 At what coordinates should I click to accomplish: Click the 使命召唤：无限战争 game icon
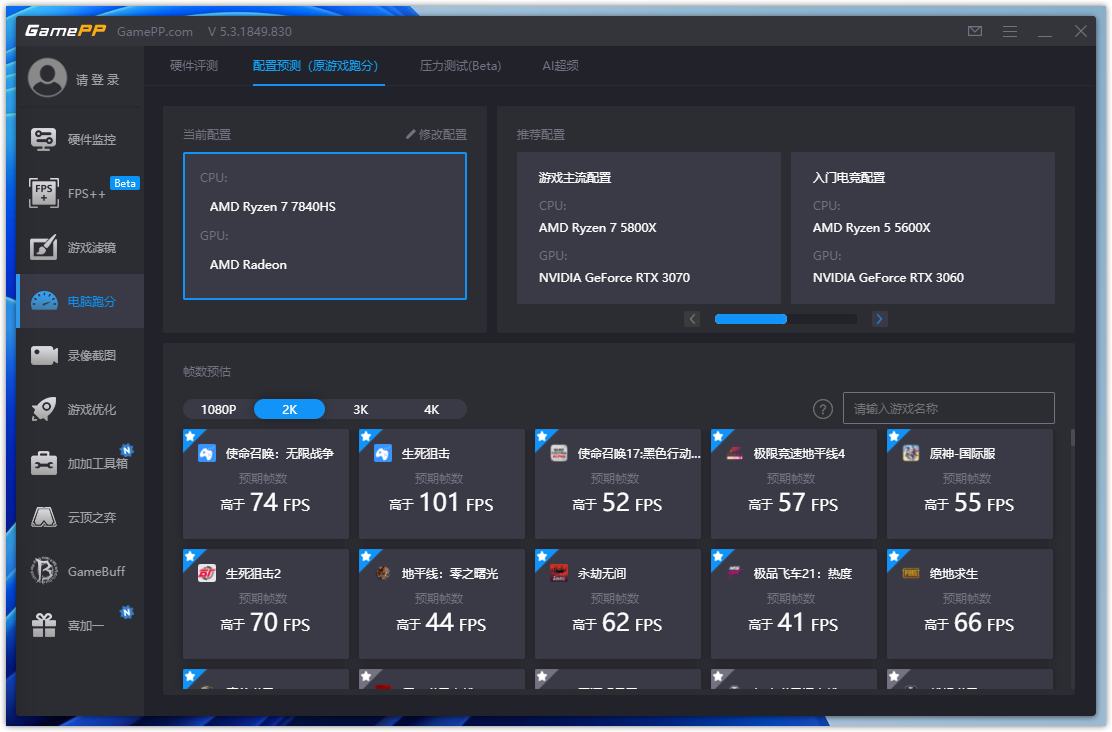pyautogui.click(x=207, y=454)
